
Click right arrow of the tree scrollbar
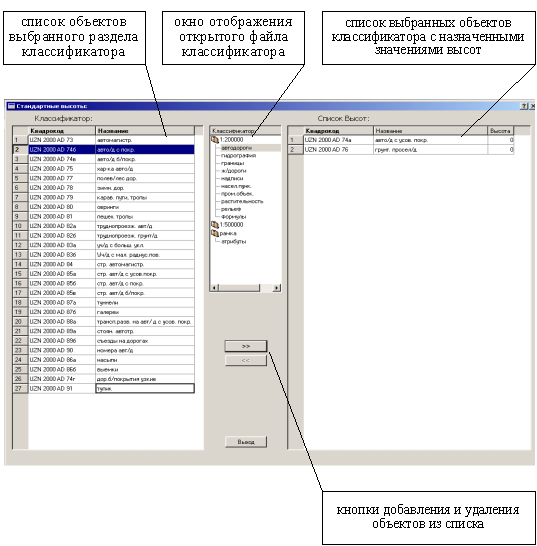pyautogui.click(x=277, y=288)
